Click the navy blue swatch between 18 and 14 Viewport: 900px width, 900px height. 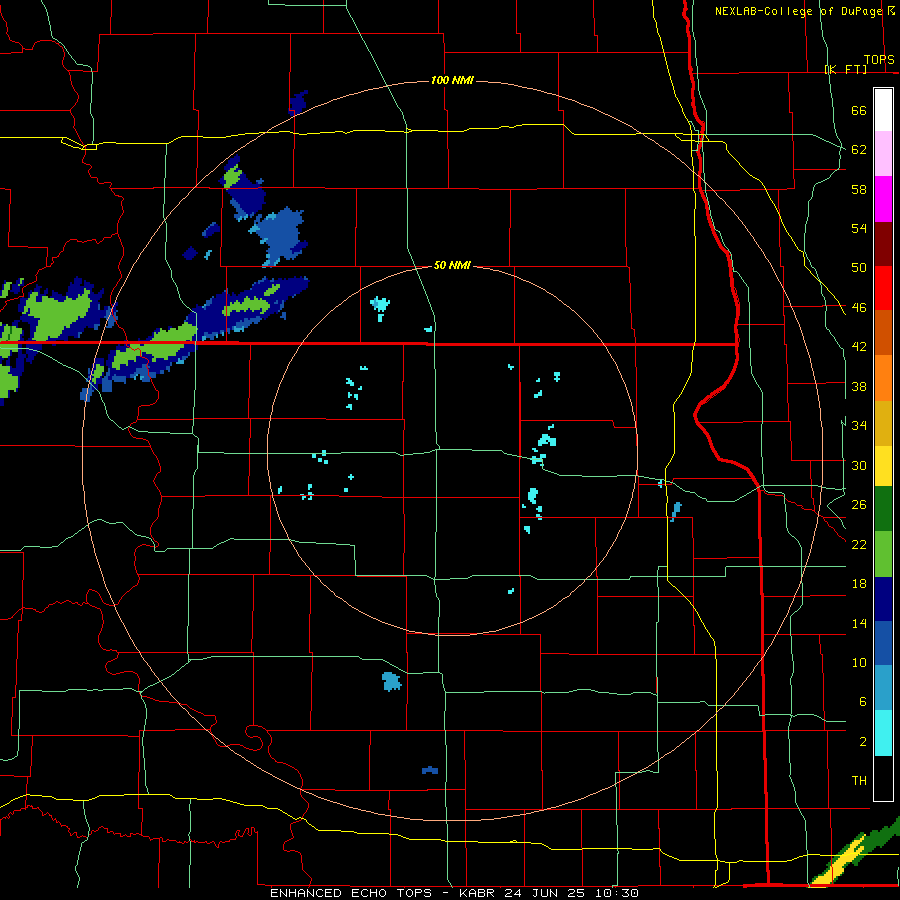pyautogui.click(x=883, y=599)
